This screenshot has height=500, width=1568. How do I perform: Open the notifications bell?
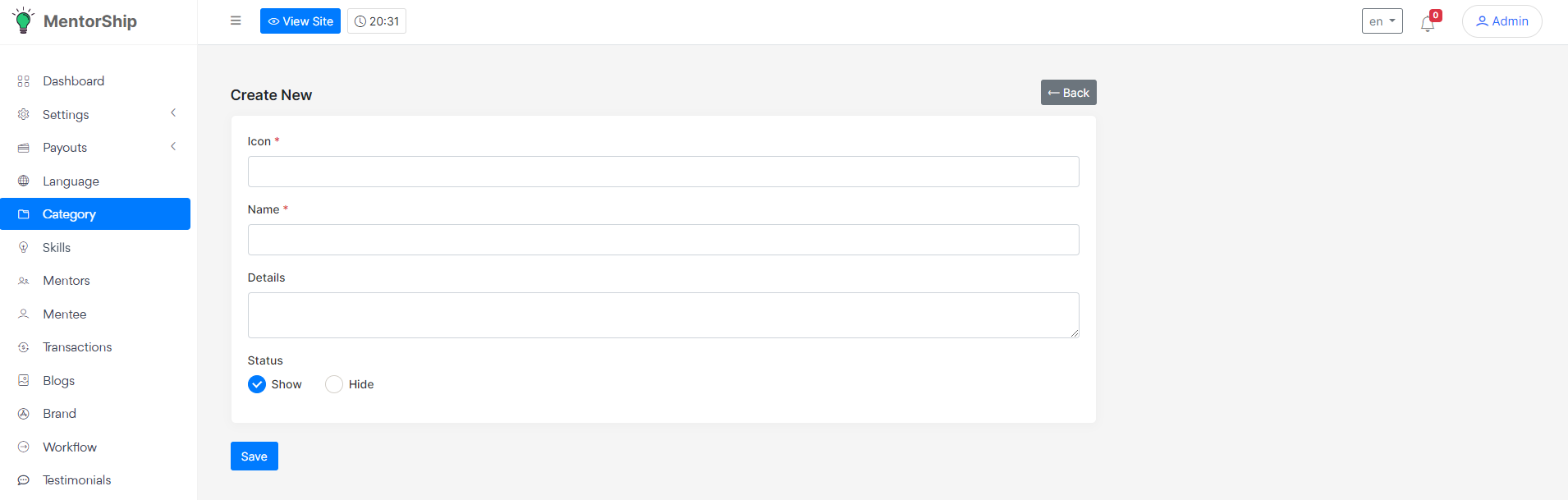[x=1428, y=24]
